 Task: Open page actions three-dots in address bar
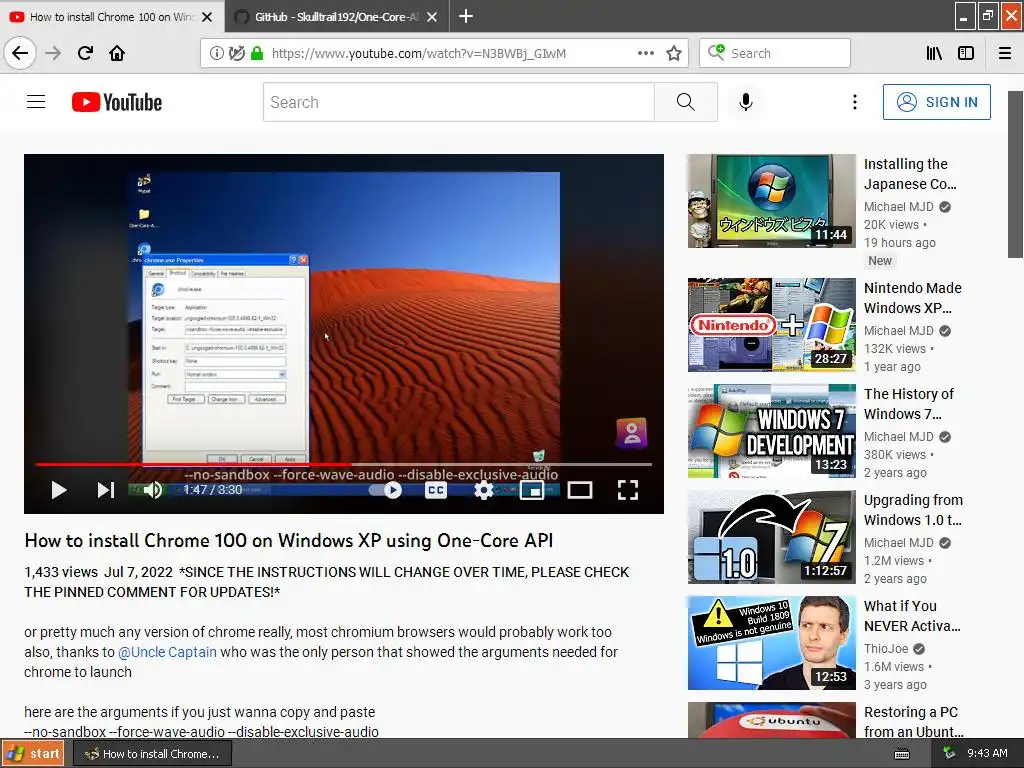click(x=646, y=54)
